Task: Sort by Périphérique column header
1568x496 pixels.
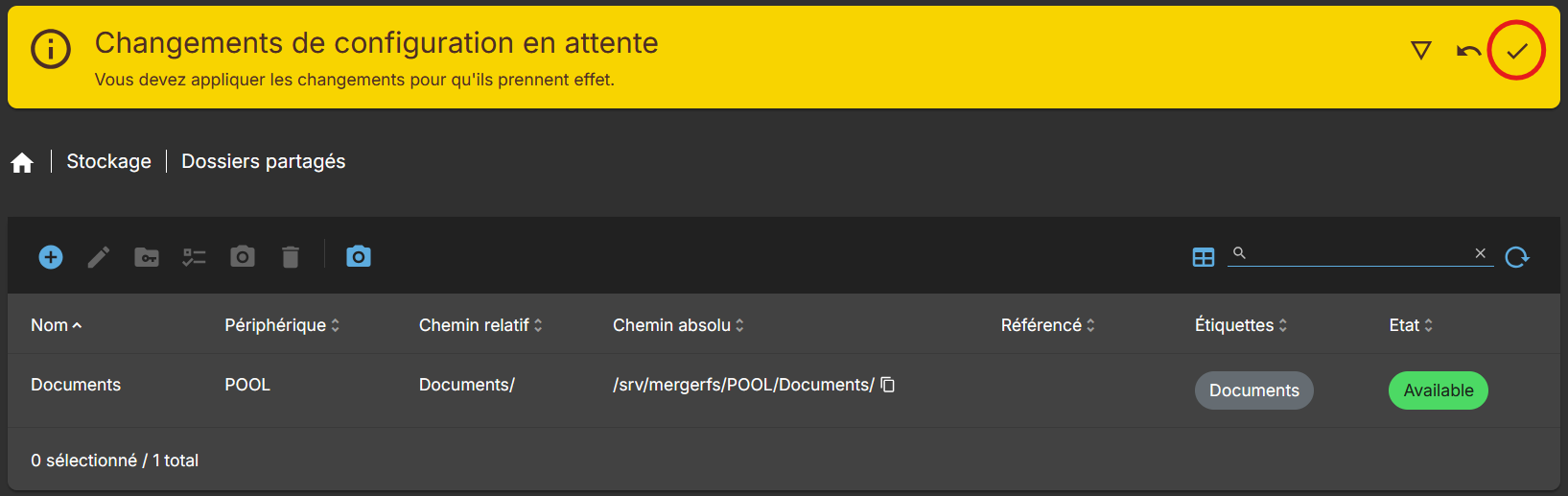Action: tap(282, 325)
